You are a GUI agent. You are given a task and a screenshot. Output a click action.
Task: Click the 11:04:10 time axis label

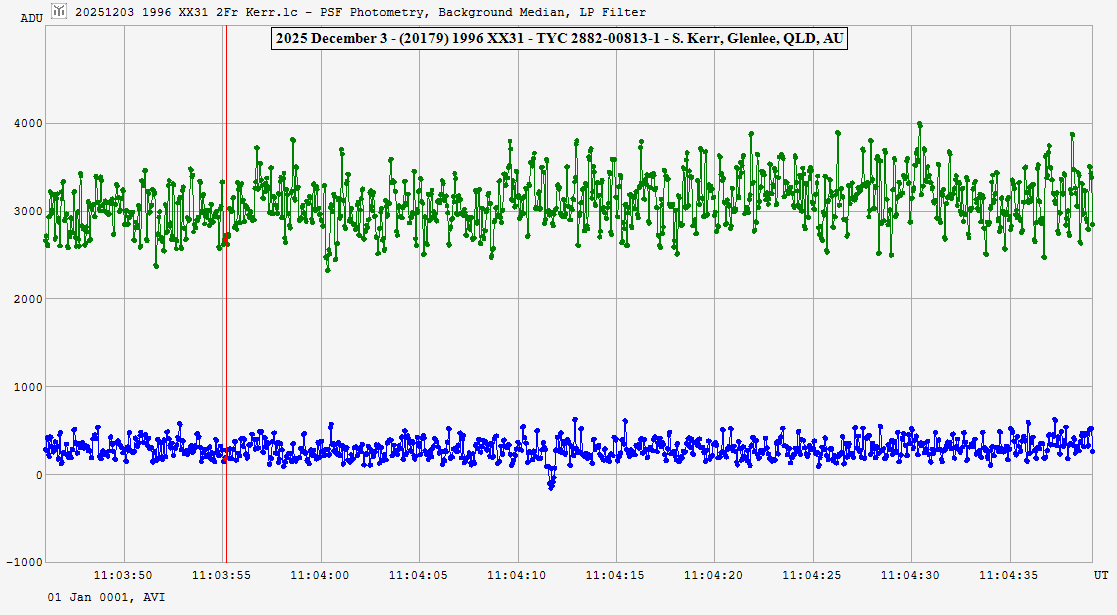[518, 576]
